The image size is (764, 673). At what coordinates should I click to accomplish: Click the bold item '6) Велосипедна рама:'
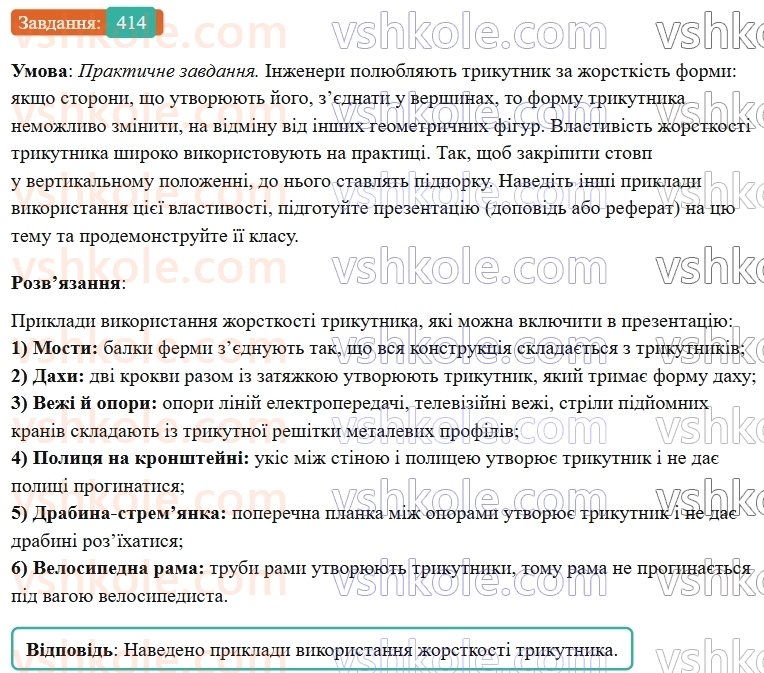point(108,568)
